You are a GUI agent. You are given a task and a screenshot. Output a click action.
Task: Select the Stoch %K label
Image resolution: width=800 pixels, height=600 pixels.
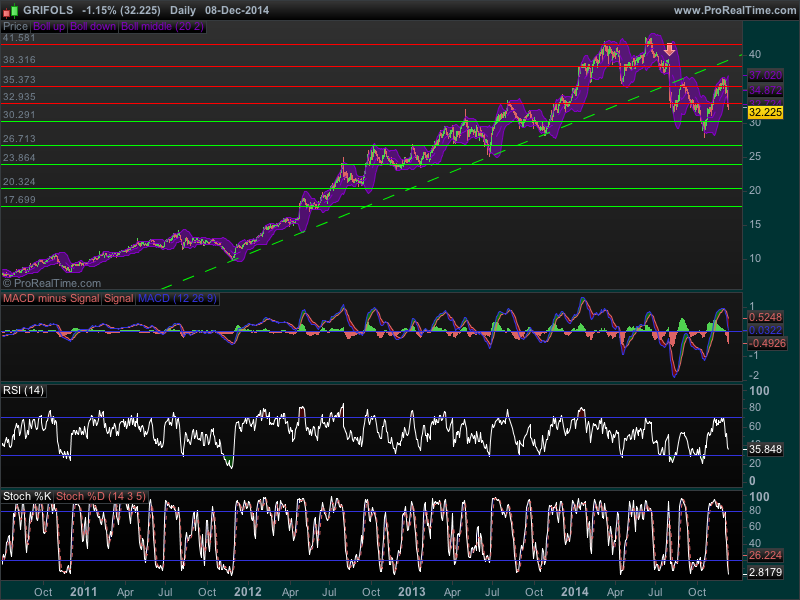[x=27, y=496]
